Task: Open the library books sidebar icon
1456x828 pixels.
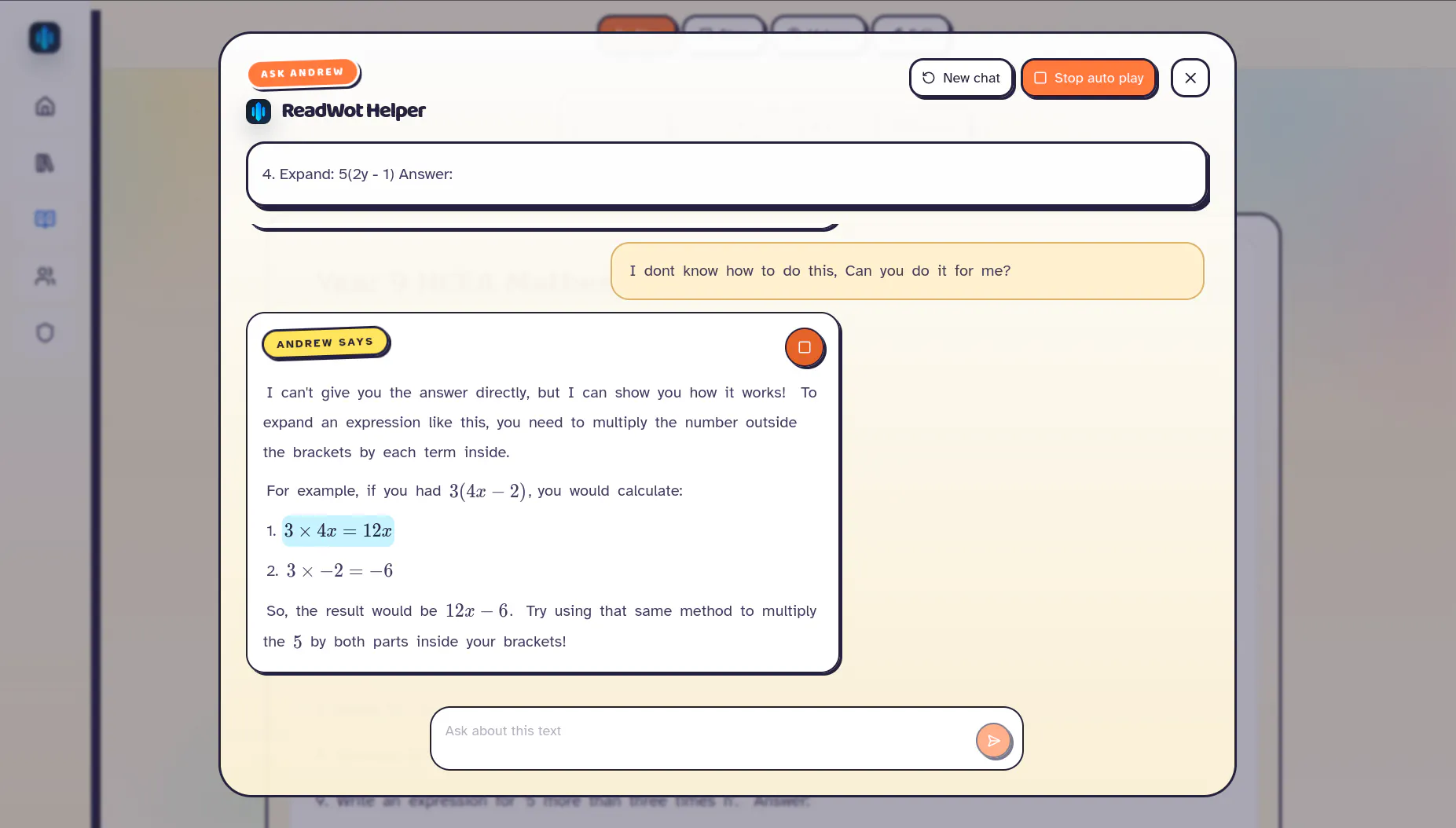Action: tap(45, 163)
